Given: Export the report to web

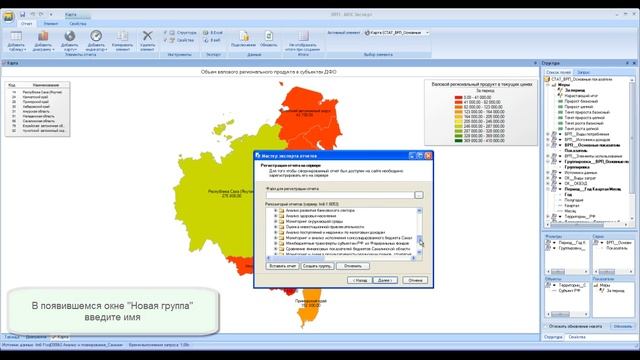Looking at the screenshot, I should click(212, 40).
